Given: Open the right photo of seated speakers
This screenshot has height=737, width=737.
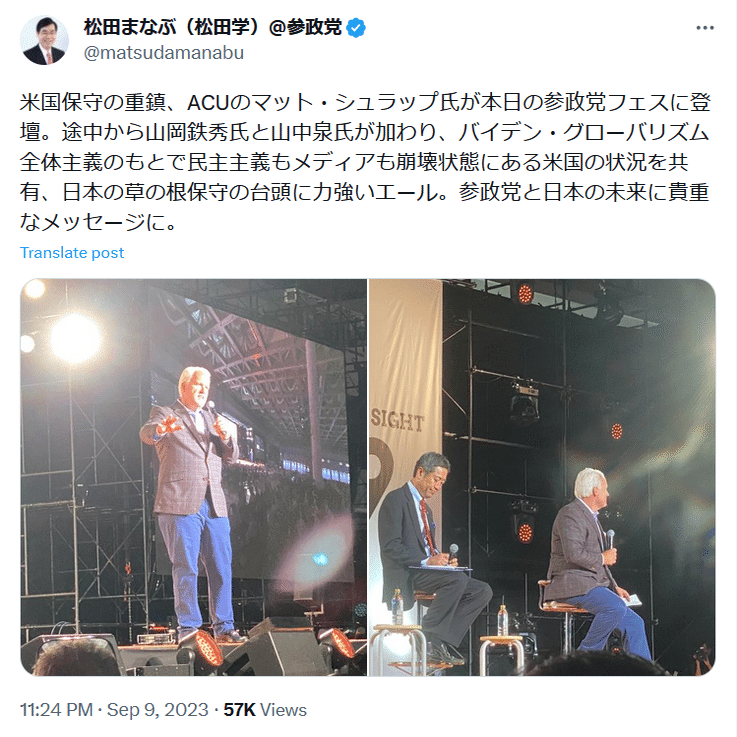Looking at the screenshot, I should (542, 477).
